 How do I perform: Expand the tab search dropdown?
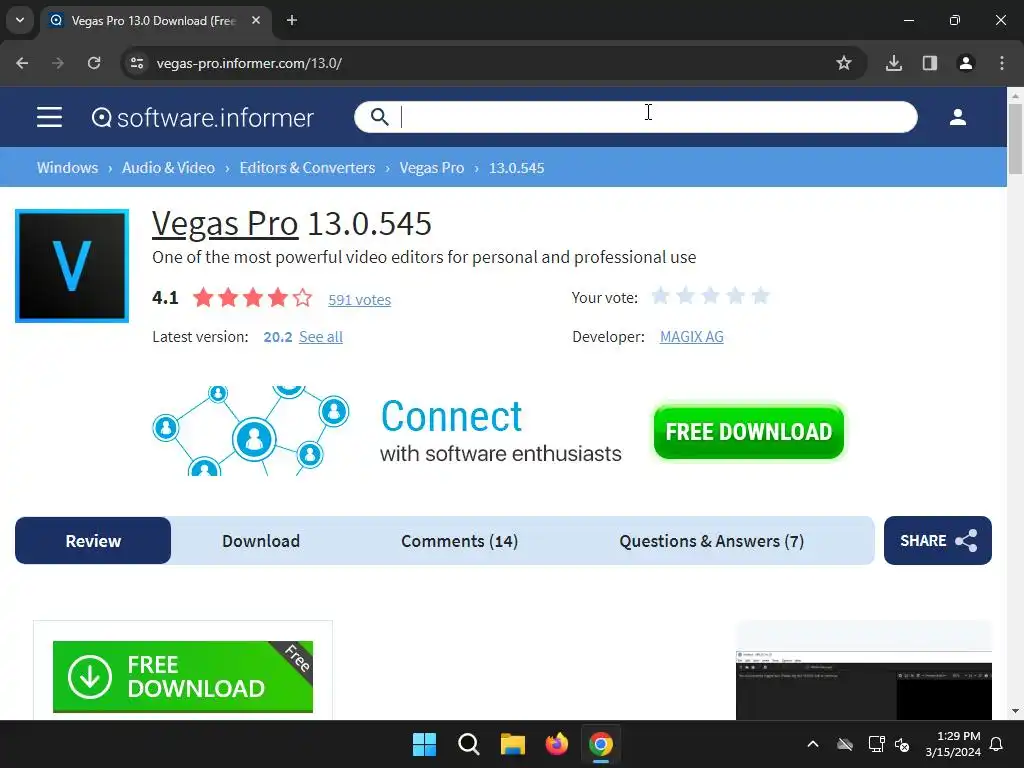click(x=20, y=20)
